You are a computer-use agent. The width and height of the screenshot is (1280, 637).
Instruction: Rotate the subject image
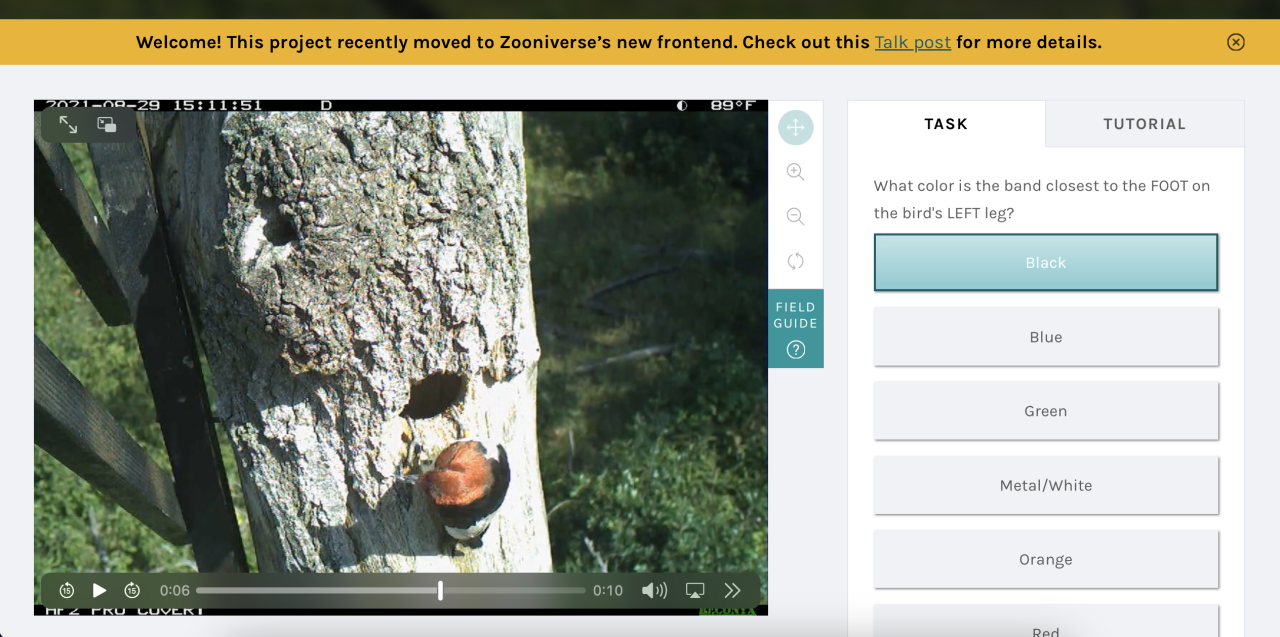click(x=796, y=261)
